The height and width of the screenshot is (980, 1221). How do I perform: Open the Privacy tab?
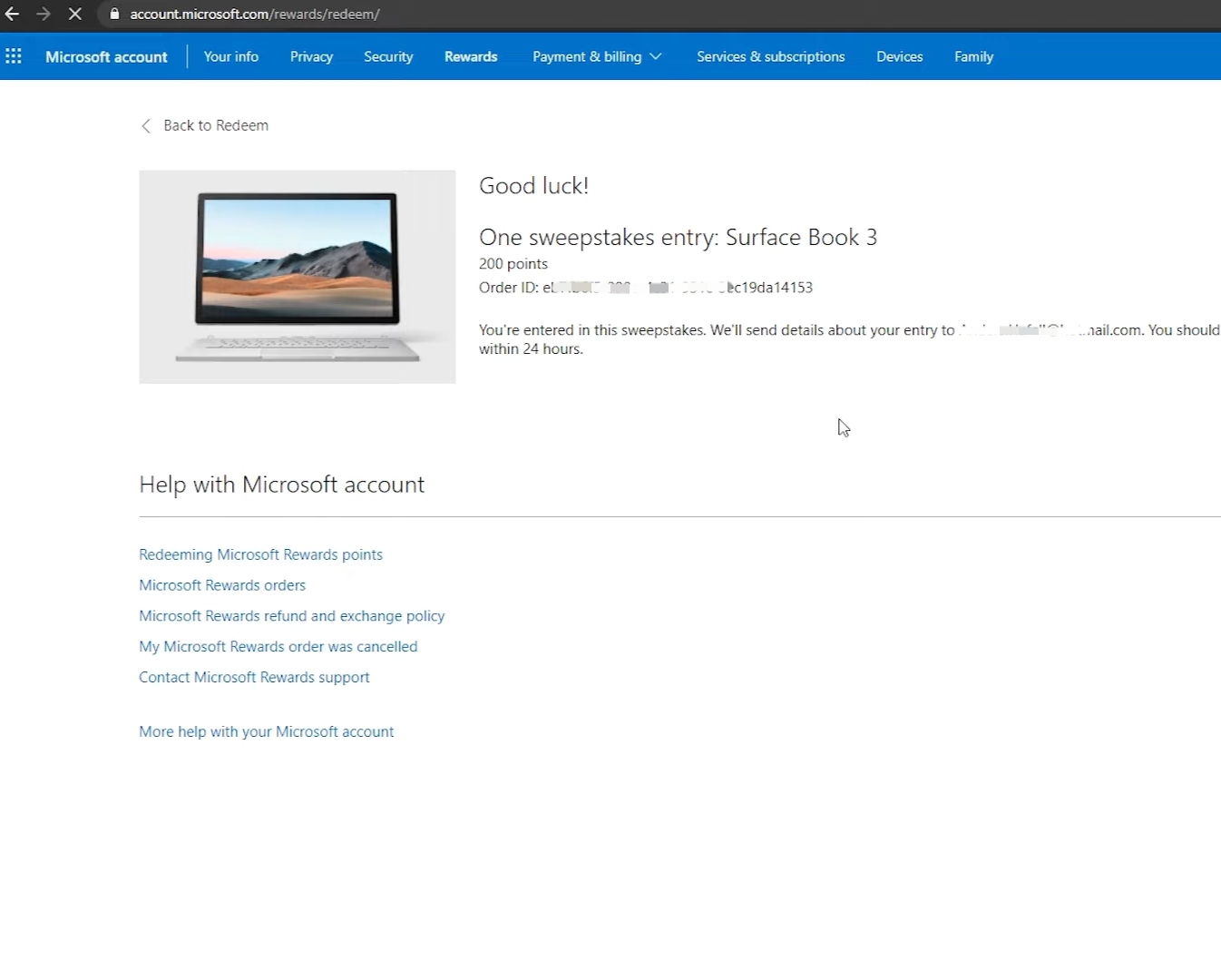click(311, 56)
